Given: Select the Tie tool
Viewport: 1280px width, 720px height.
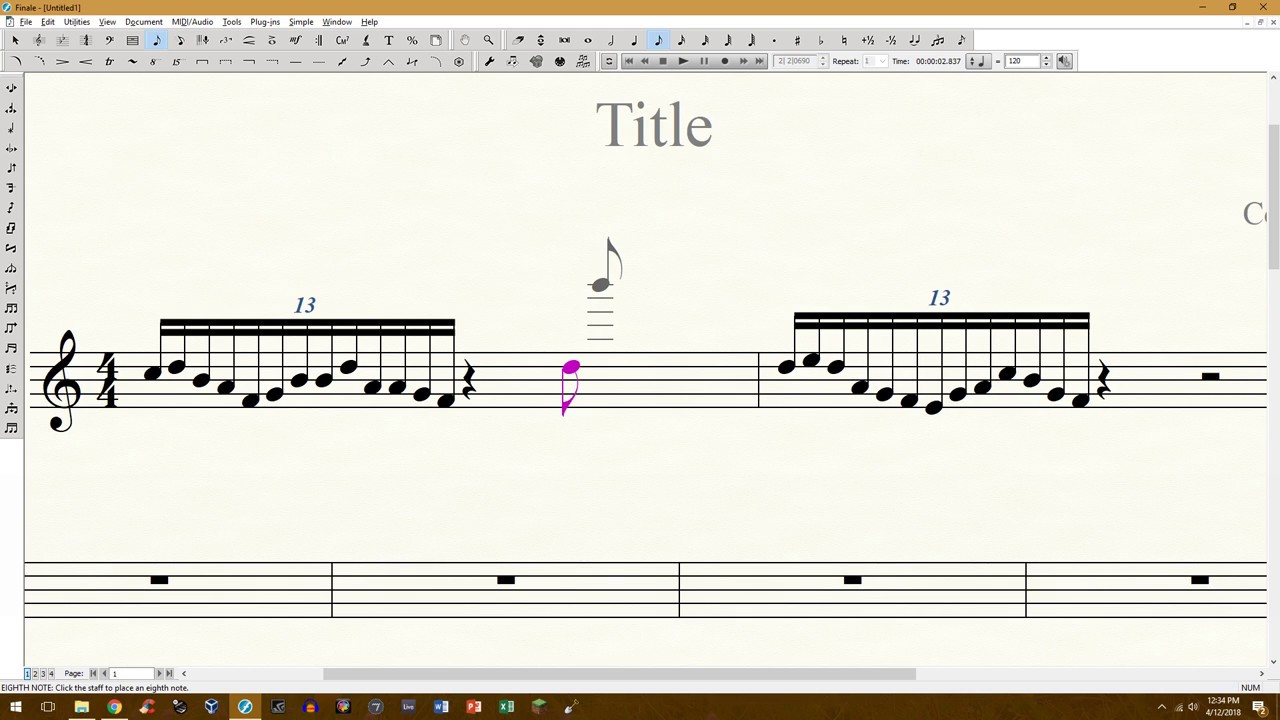Looking at the screenshot, I should [x=914, y=40].
